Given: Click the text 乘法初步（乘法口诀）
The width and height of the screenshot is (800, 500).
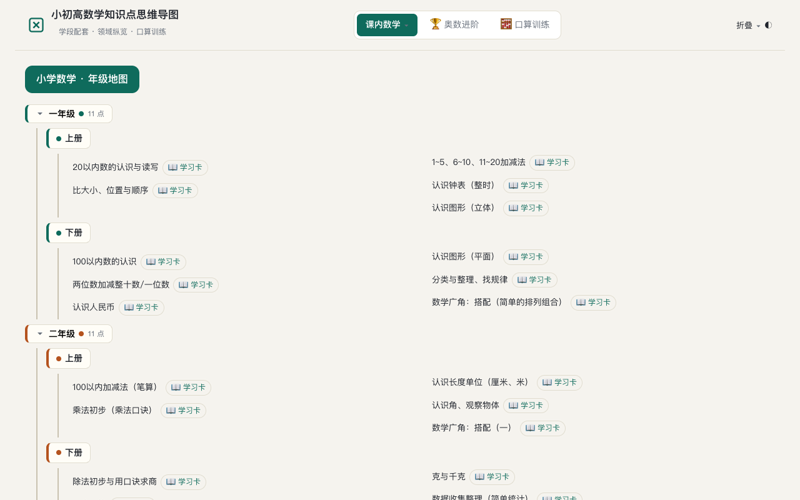Looking at the screenshot, I should 114,410.
